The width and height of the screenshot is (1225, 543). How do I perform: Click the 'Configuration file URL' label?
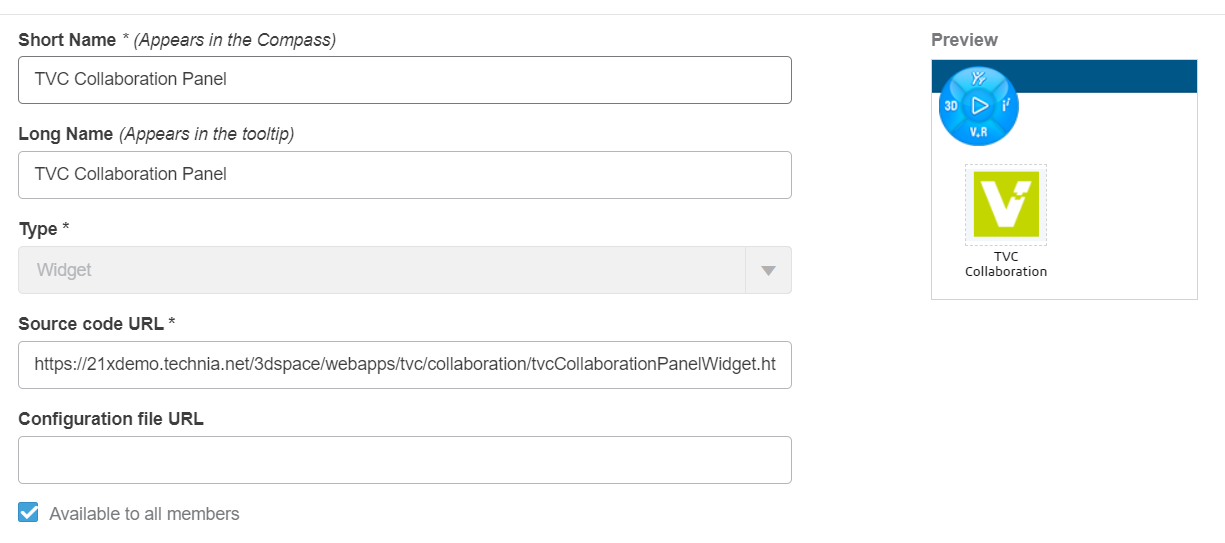[111, 419]
